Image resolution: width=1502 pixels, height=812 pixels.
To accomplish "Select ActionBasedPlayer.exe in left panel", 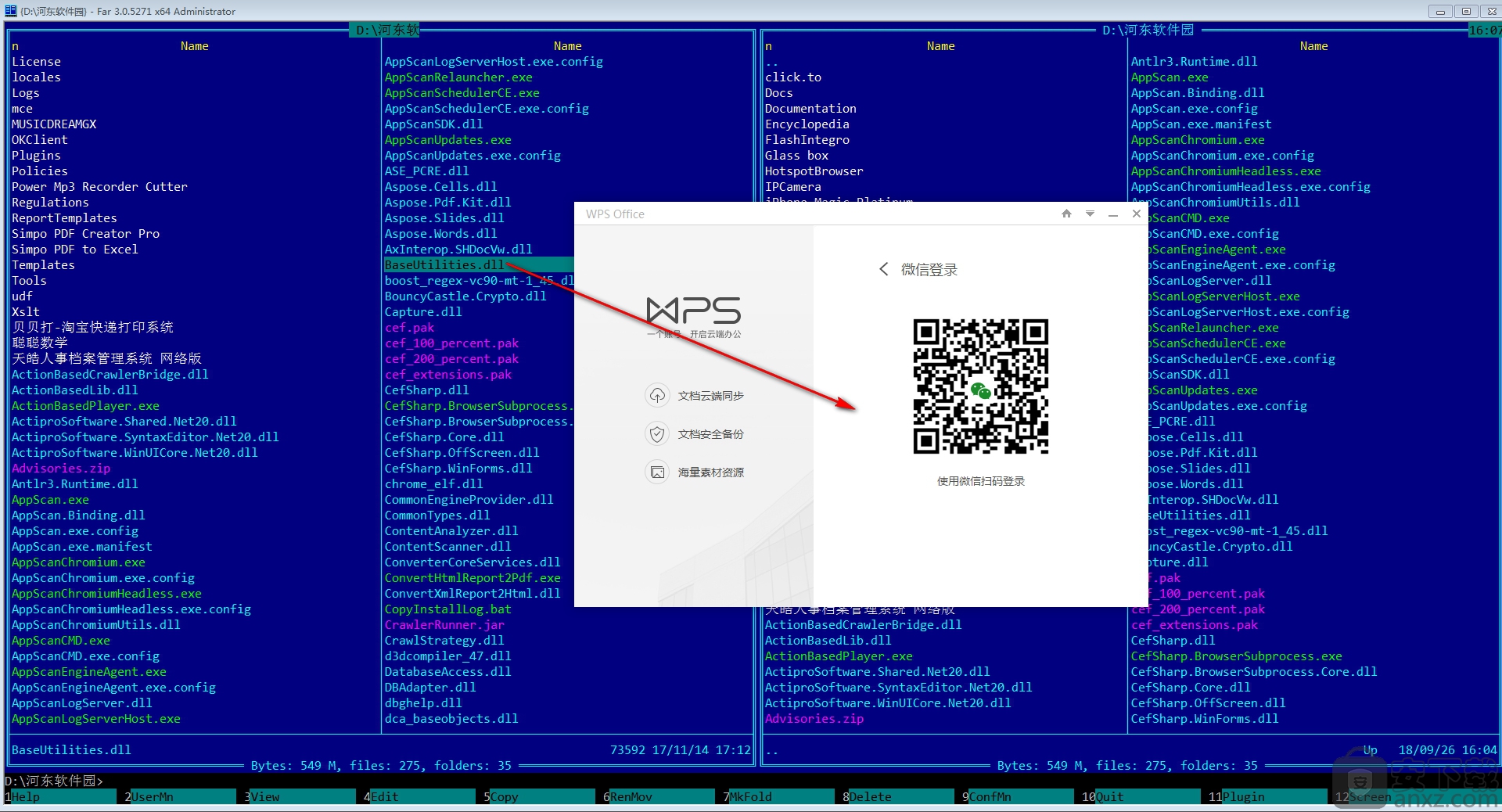I will coord(85,405).
